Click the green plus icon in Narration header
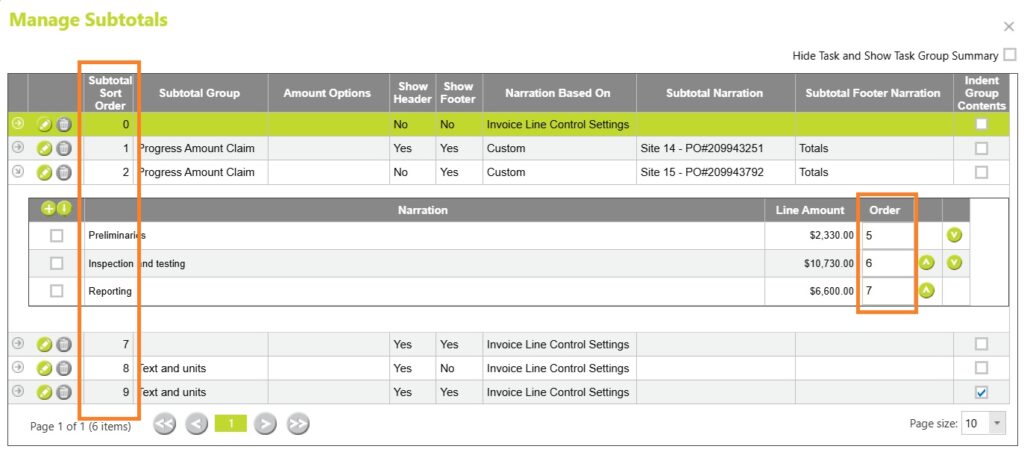 point(47,210)
